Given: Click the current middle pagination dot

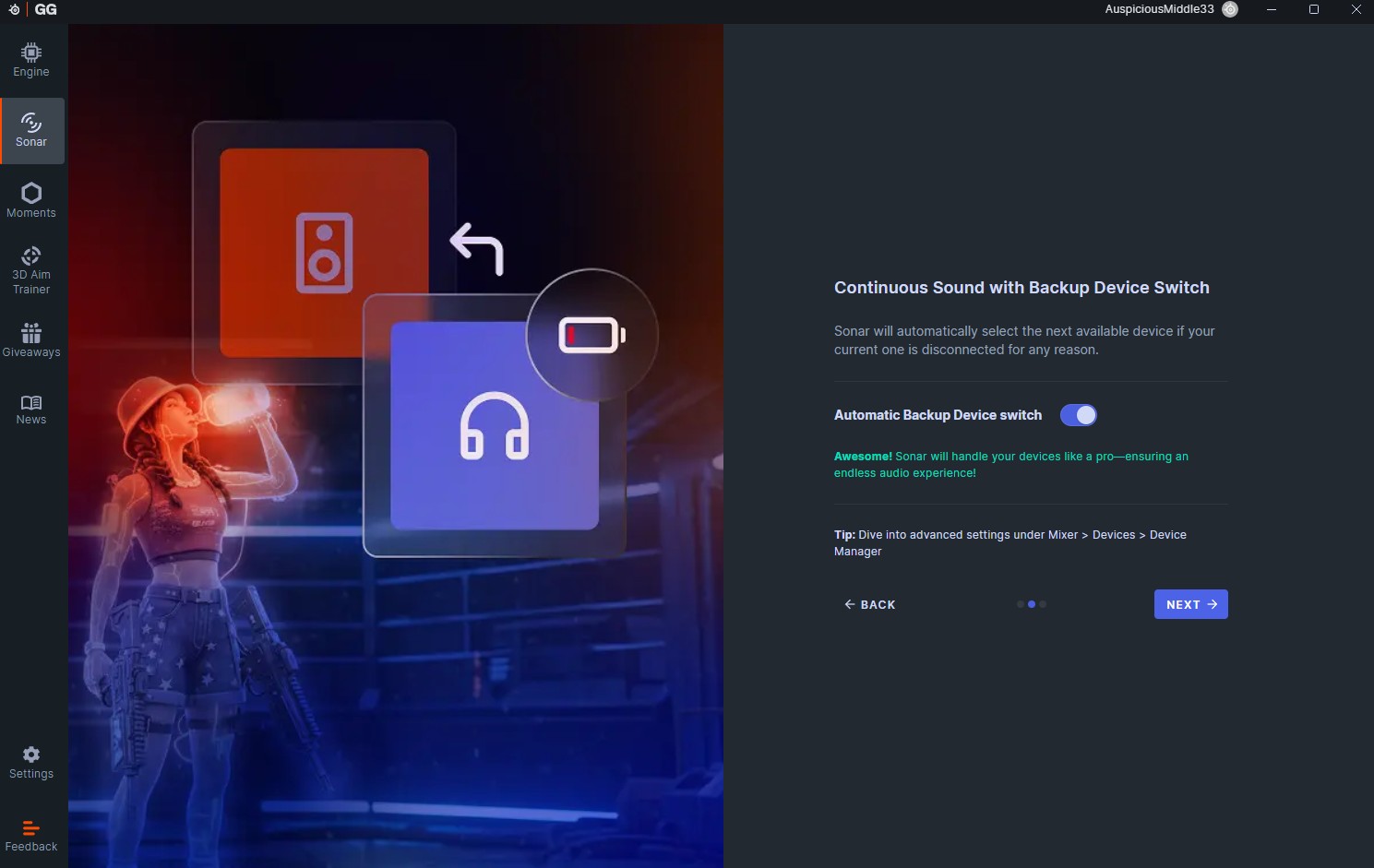Looking at the screenshot, I should click(1032, 604).
